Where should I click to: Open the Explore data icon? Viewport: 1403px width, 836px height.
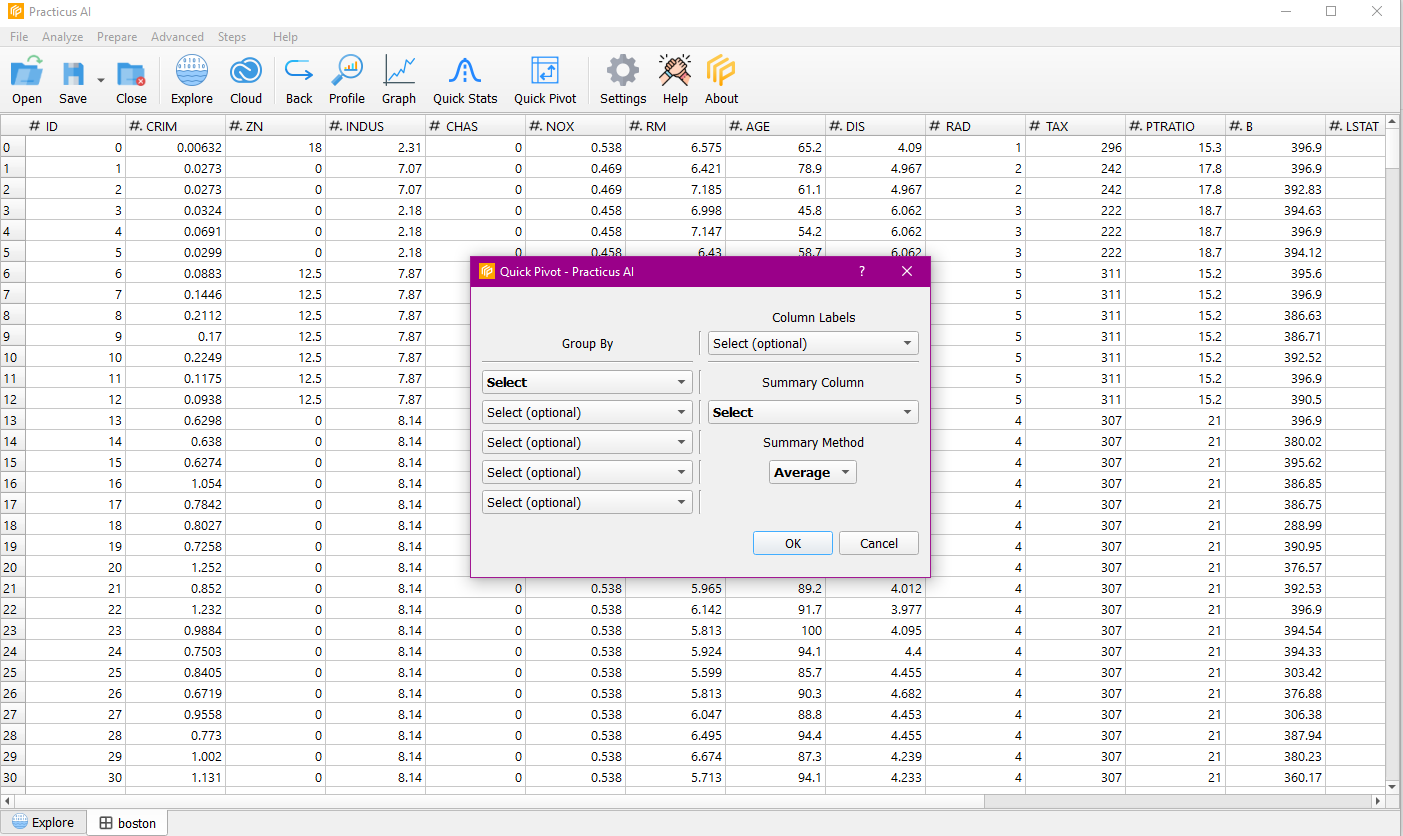(191, 73)
